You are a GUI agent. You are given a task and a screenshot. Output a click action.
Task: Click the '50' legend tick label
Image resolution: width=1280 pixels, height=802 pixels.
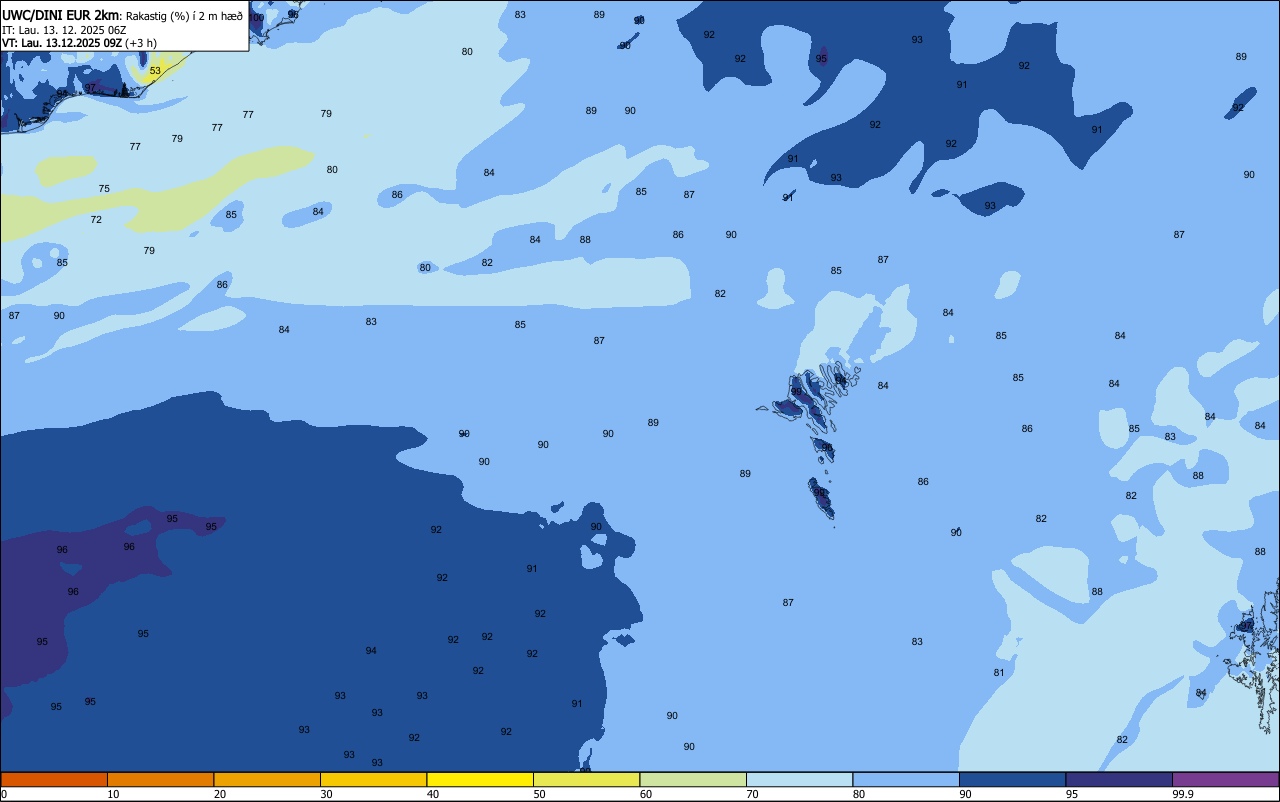pos(541,794)
